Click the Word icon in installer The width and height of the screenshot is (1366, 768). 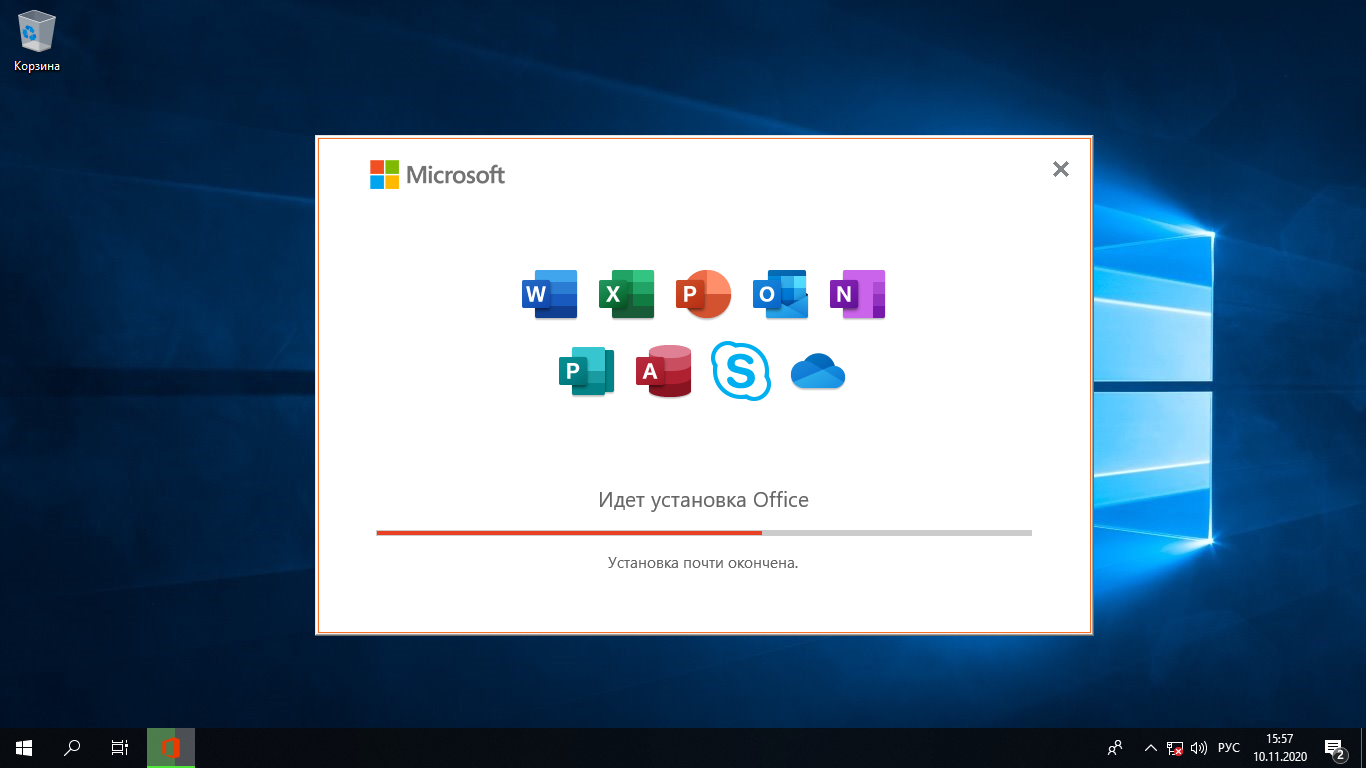pos(550,294)
